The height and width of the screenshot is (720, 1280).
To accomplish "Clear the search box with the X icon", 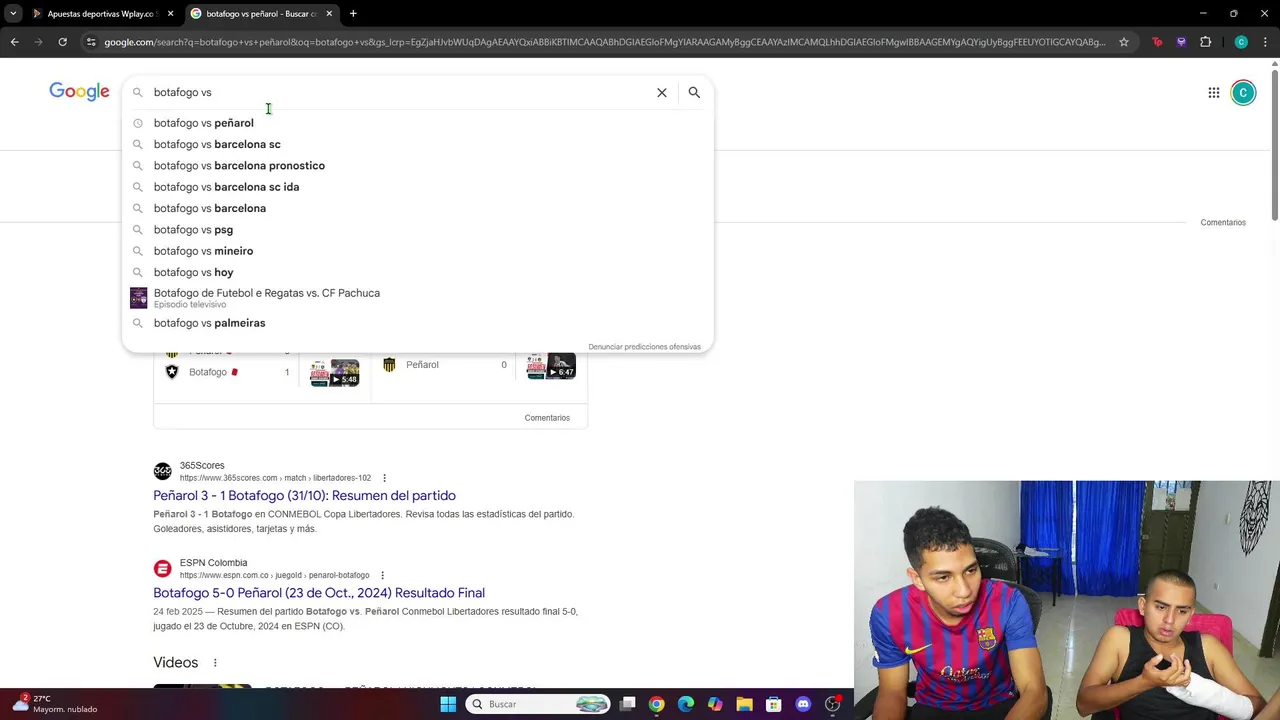I will pyautogui.click(x=661, y=92).
